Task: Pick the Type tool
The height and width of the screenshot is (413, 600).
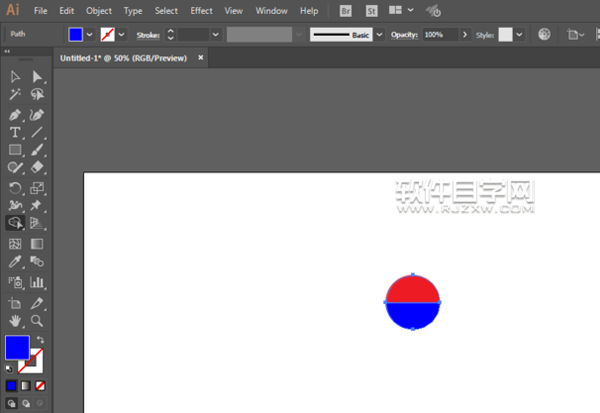Action: (15, 132)
